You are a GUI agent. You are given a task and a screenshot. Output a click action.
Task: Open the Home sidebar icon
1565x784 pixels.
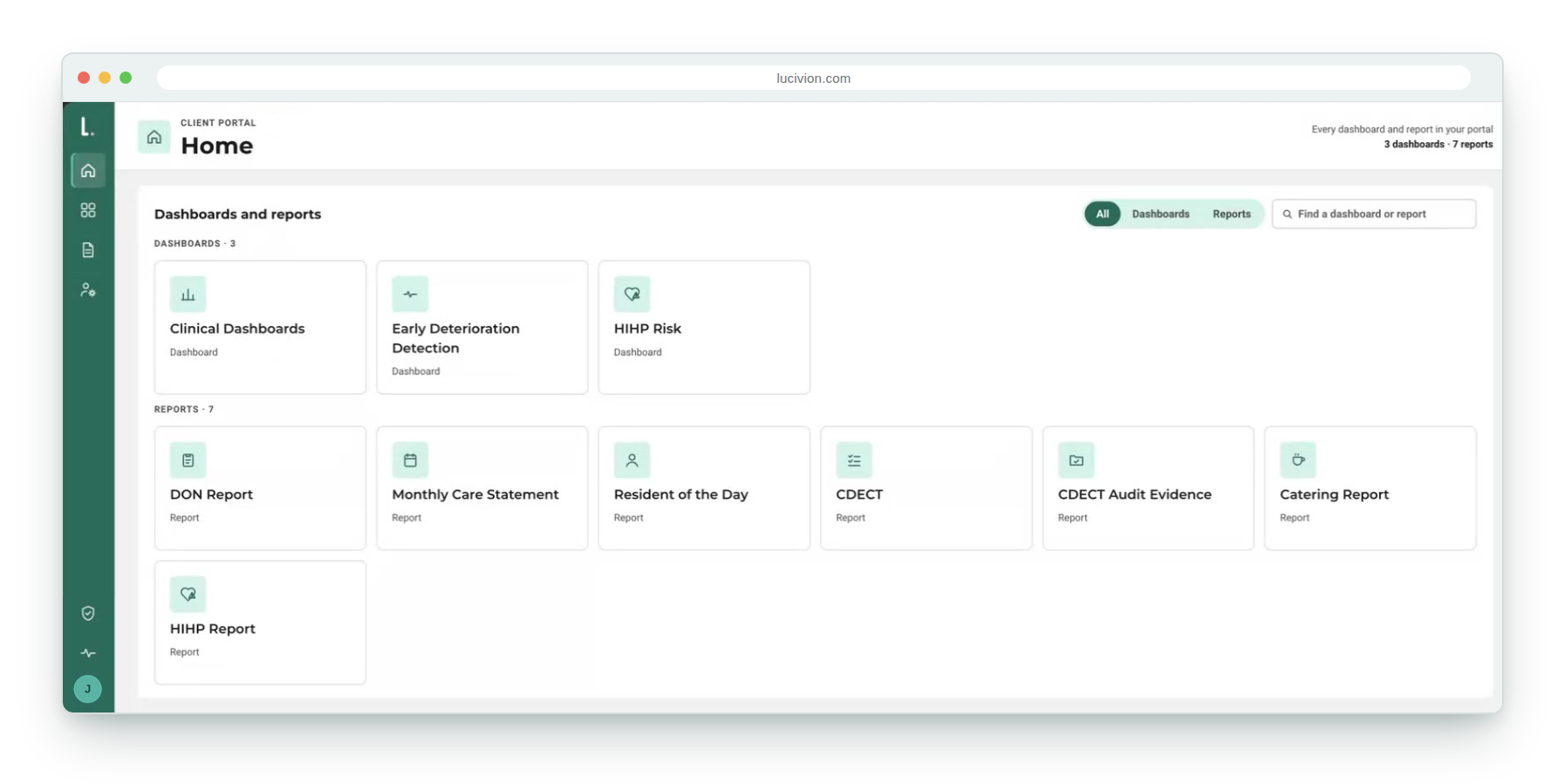[x=88, y=171]
